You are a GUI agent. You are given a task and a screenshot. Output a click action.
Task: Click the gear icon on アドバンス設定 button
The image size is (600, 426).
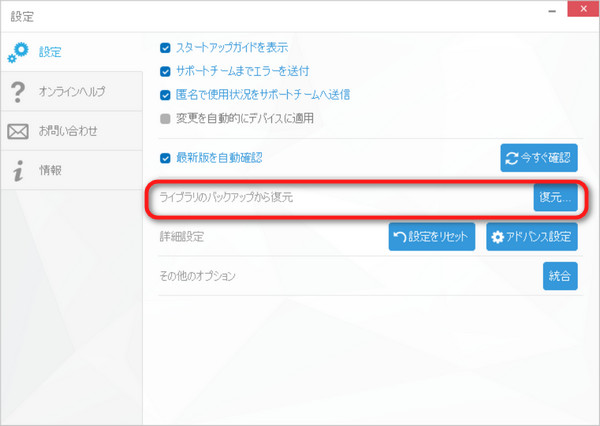pos(499,237)
